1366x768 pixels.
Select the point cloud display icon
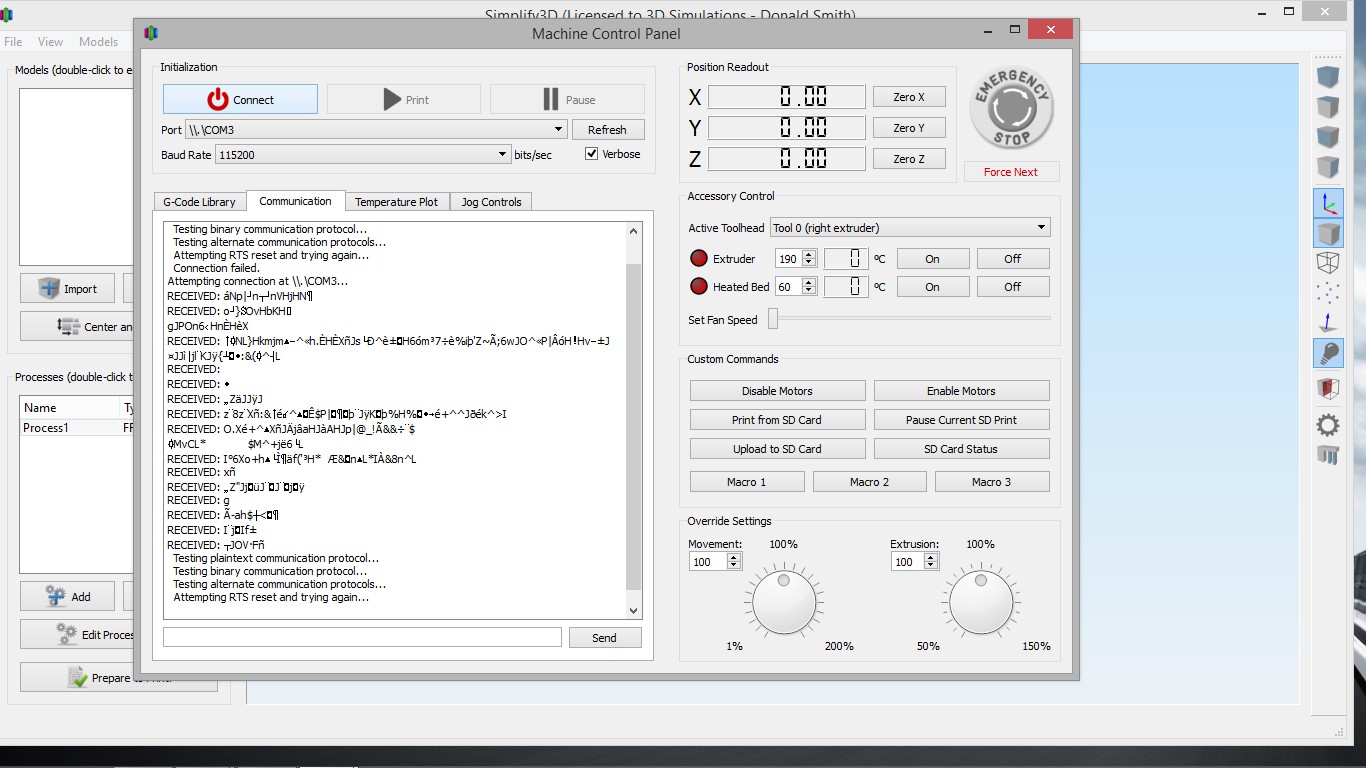[x=1328, y=293]
